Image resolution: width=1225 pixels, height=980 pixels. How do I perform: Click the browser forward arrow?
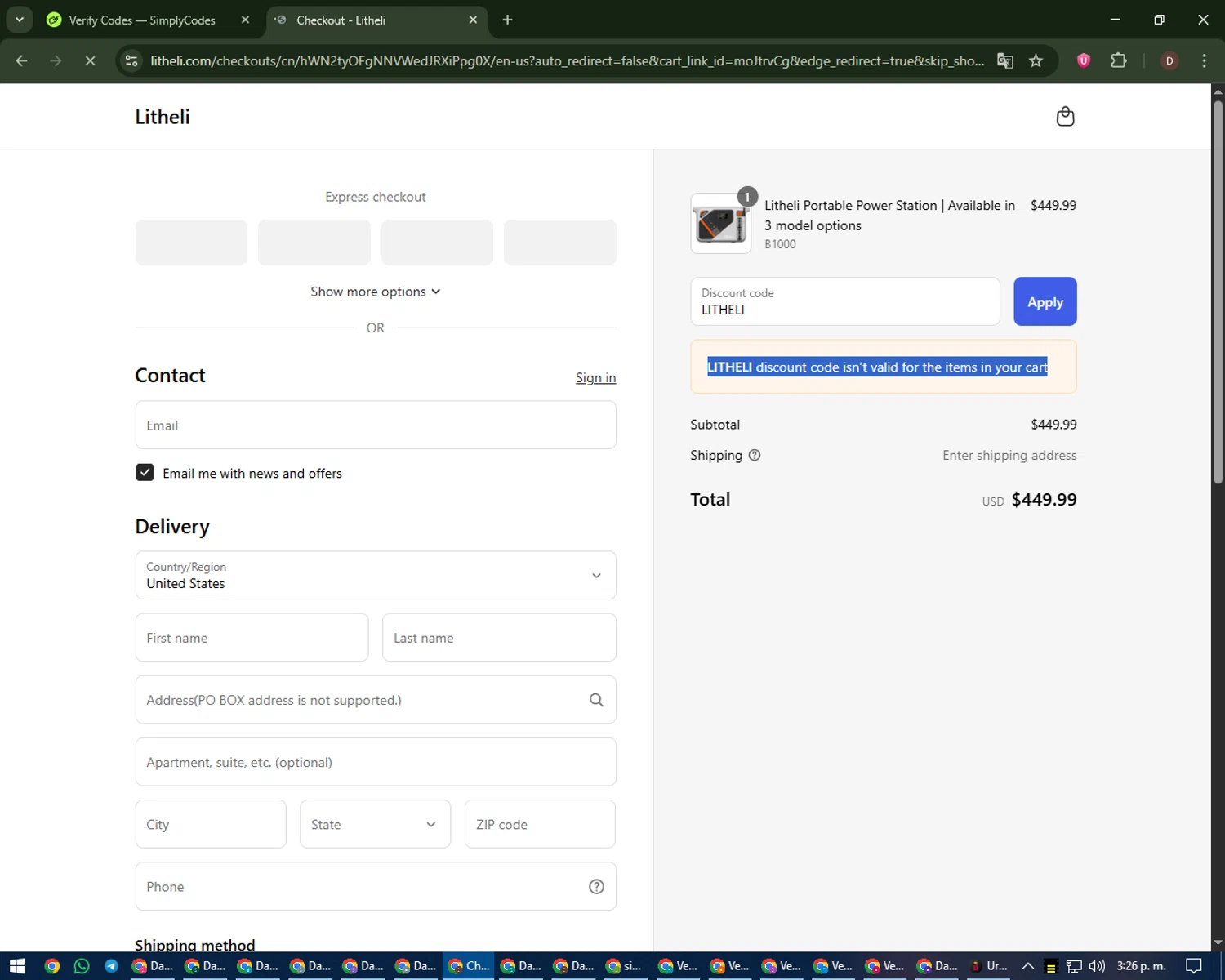pos(56,60)
